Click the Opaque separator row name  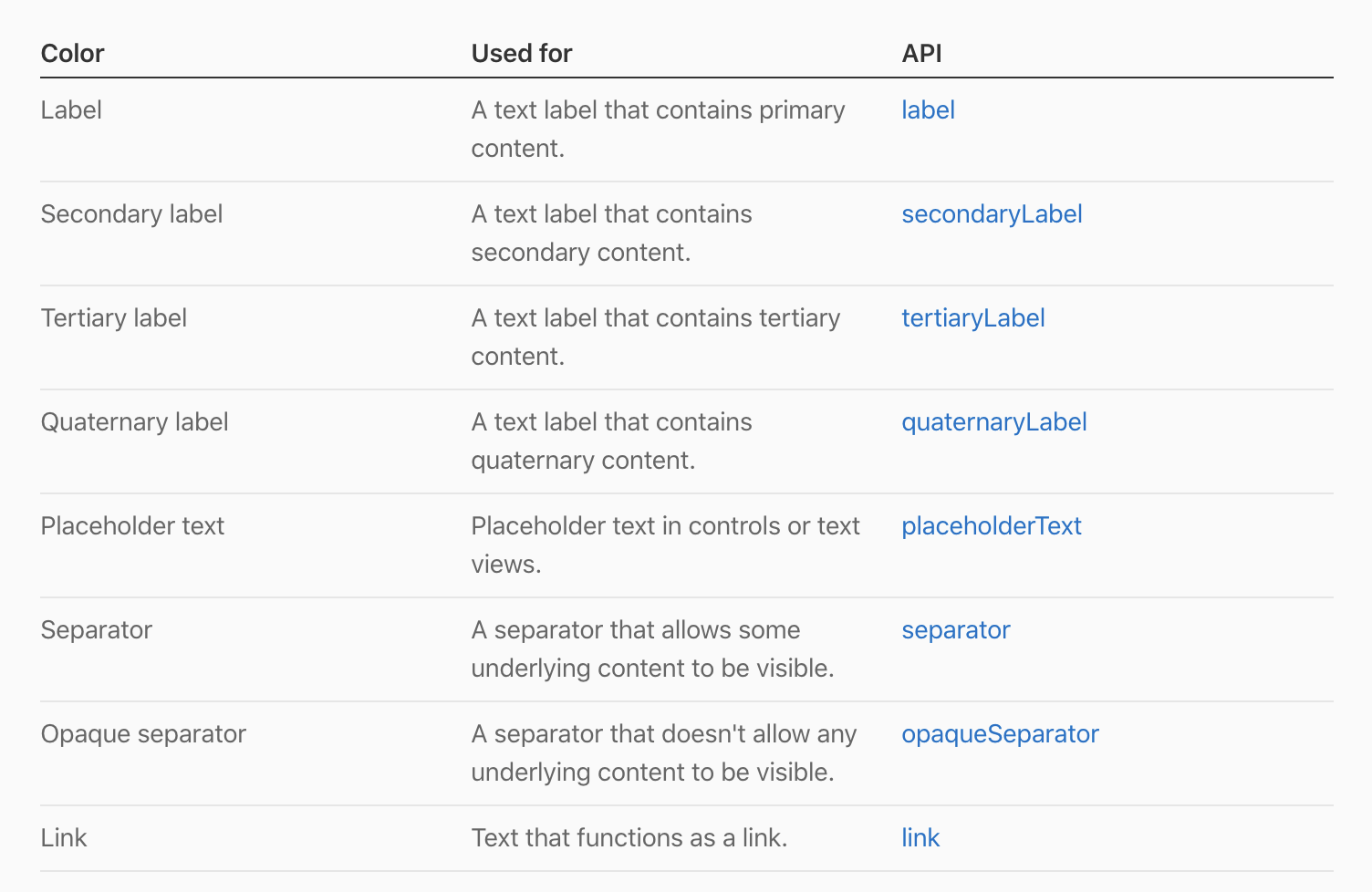tap(143, 734)
